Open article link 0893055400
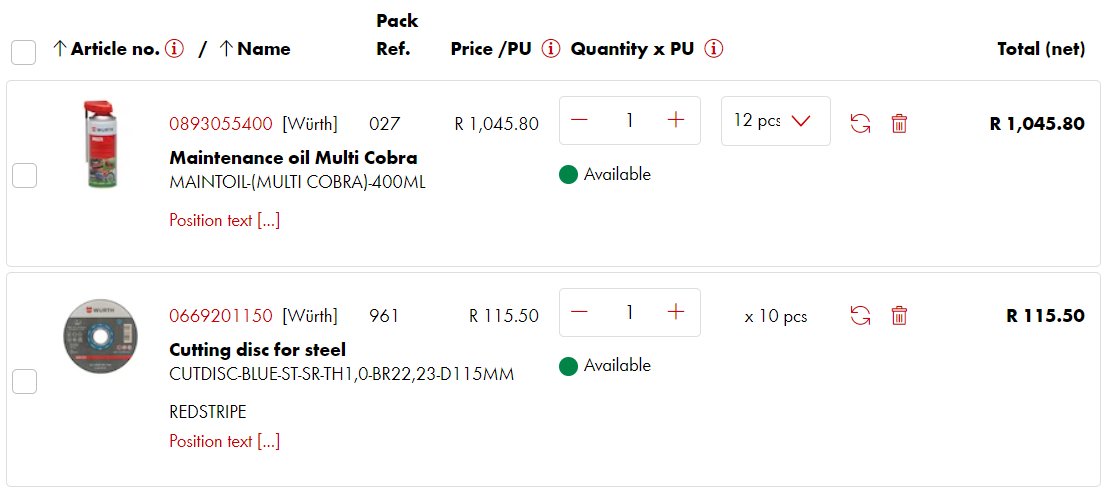 pos(220,124)
